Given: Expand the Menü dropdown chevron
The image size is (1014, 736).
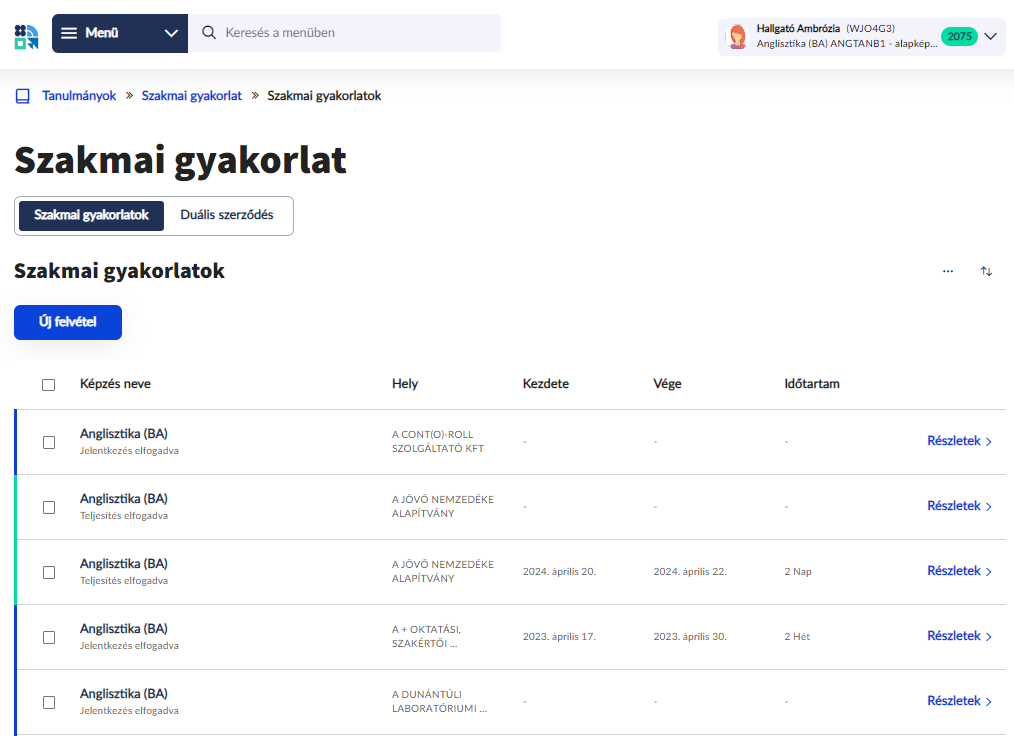Looking at the screenshot, I should (x=170, y=33).
